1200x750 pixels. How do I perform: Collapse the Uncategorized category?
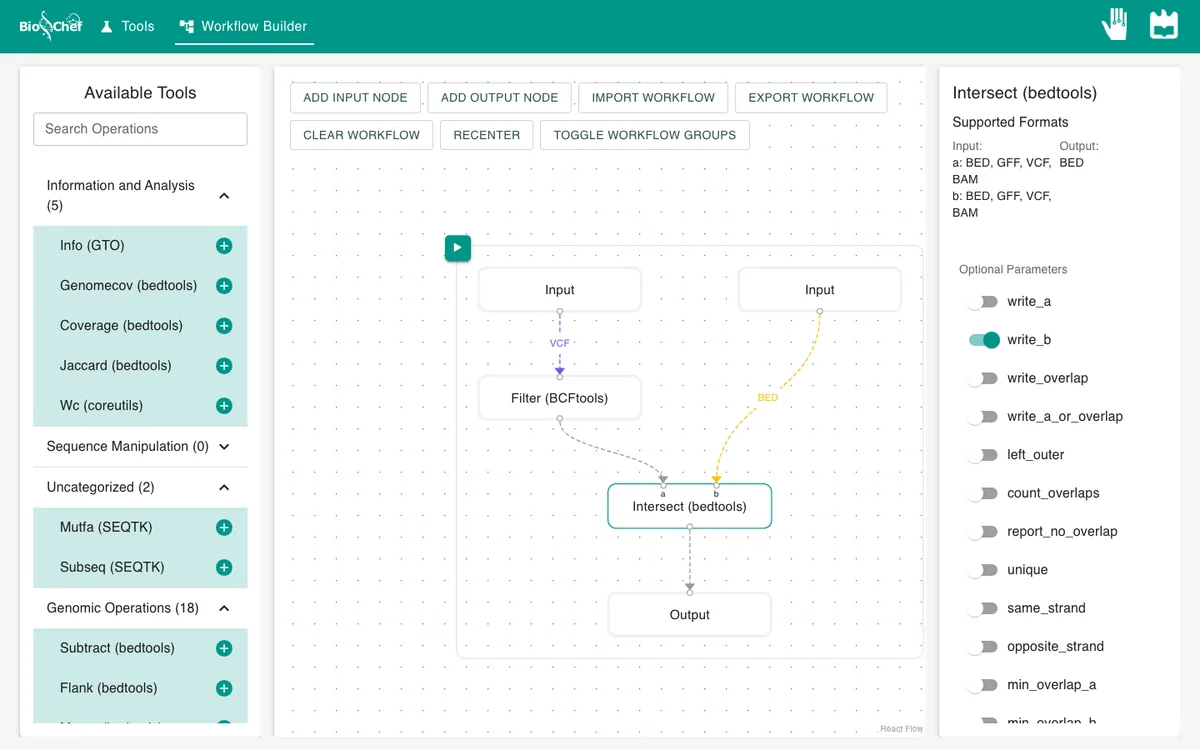point(224,488)
